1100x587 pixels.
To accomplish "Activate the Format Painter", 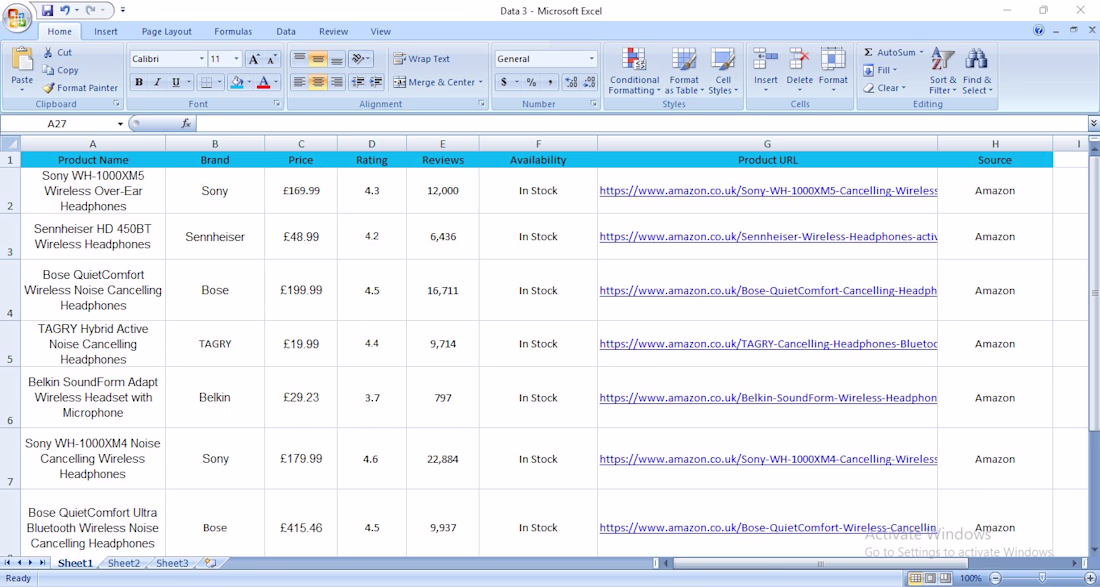I will (80, 88).
